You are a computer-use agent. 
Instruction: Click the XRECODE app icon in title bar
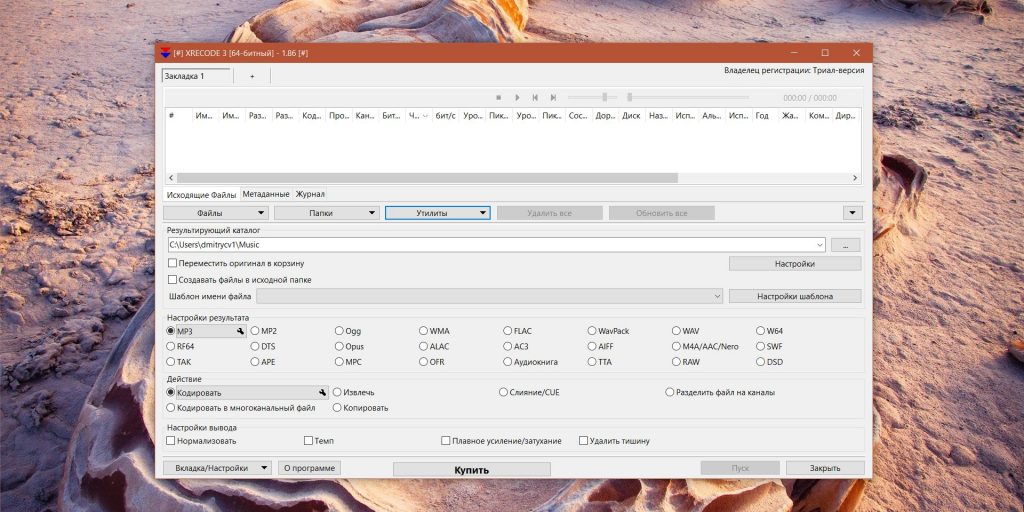tap(165, 53)
